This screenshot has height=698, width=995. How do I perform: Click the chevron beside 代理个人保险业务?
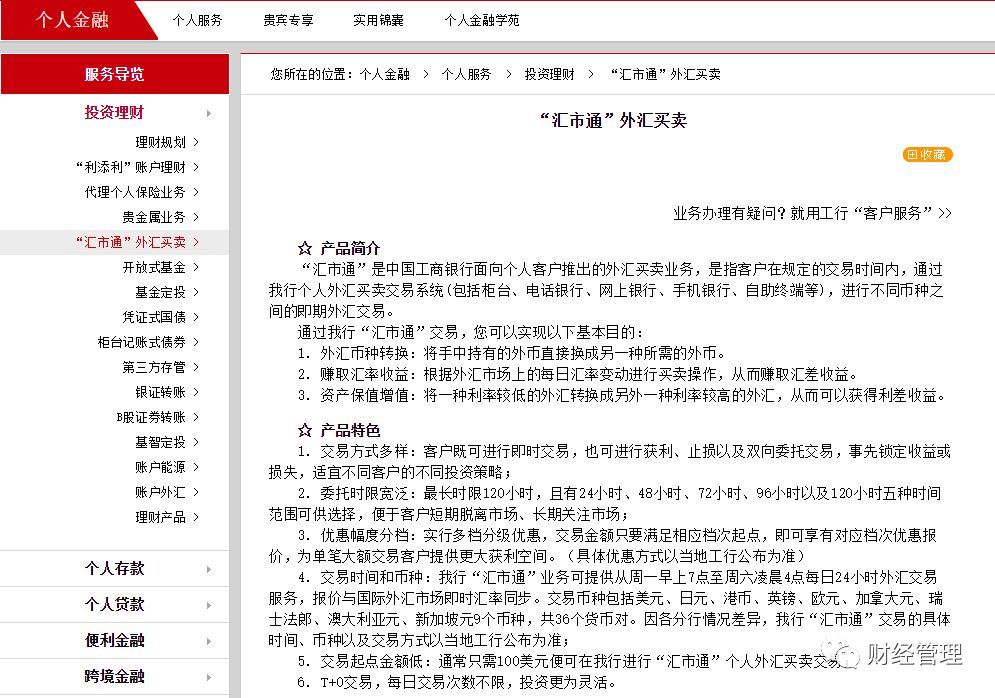(x=196, y=192)
